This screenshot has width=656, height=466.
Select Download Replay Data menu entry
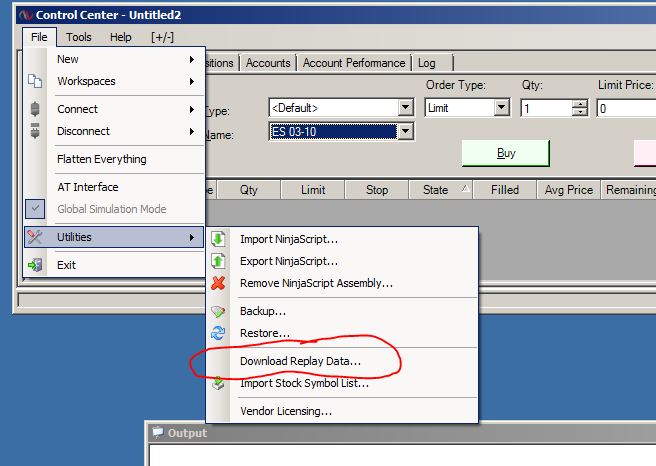[x=342, y=361]
